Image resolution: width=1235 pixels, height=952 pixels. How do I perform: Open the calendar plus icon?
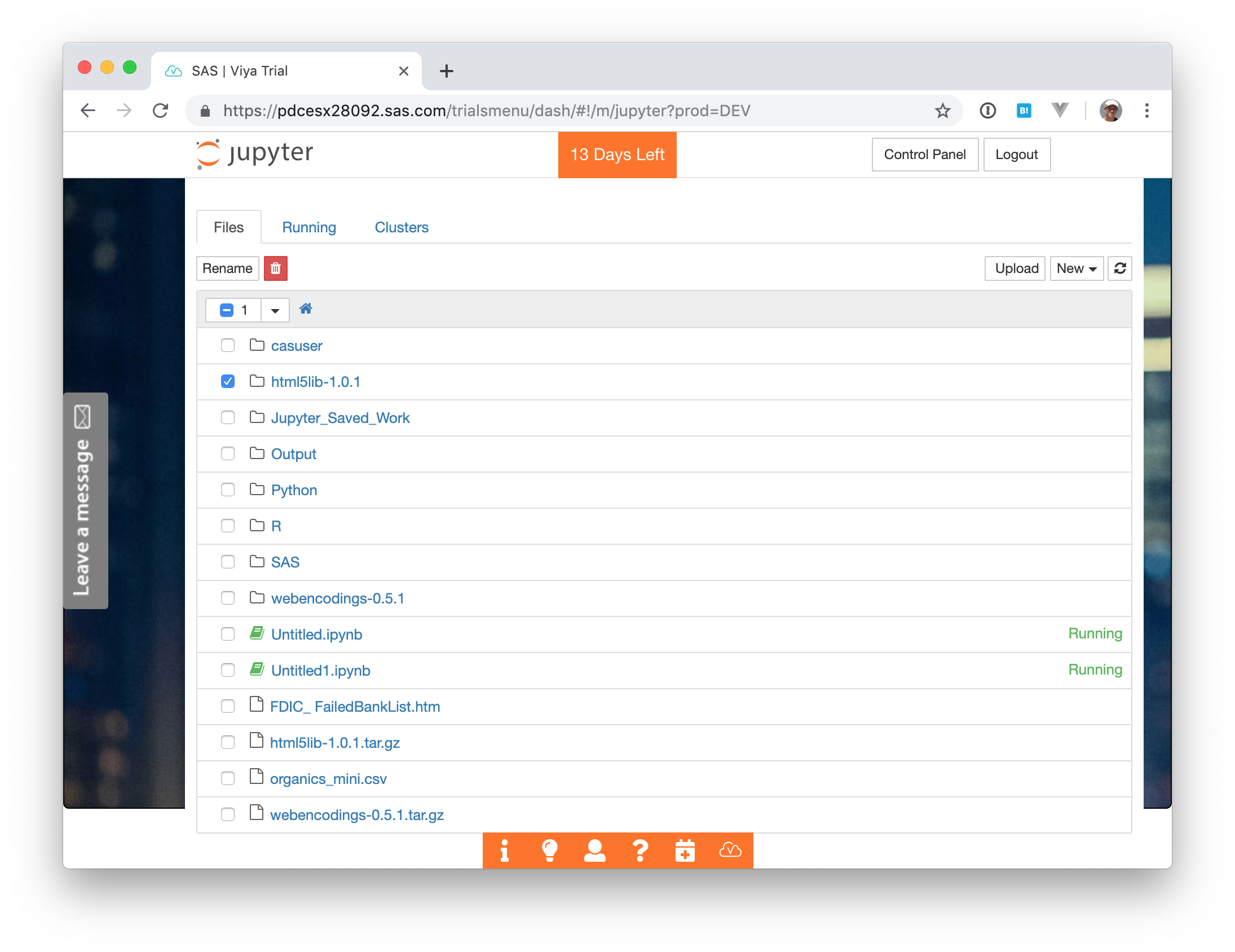coord(685,850)
